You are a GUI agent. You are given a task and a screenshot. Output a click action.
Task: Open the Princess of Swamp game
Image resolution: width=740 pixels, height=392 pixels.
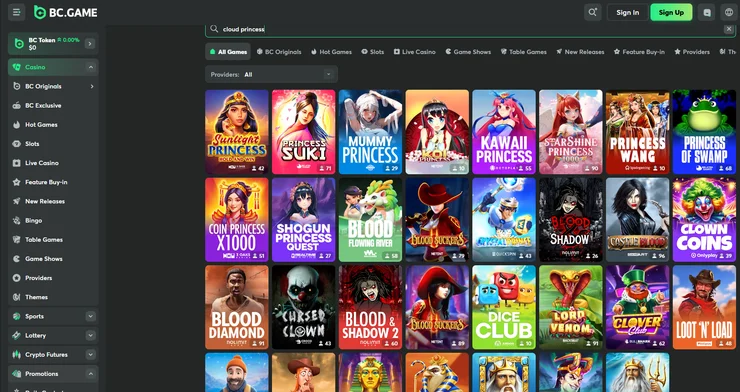pos(704,132)
